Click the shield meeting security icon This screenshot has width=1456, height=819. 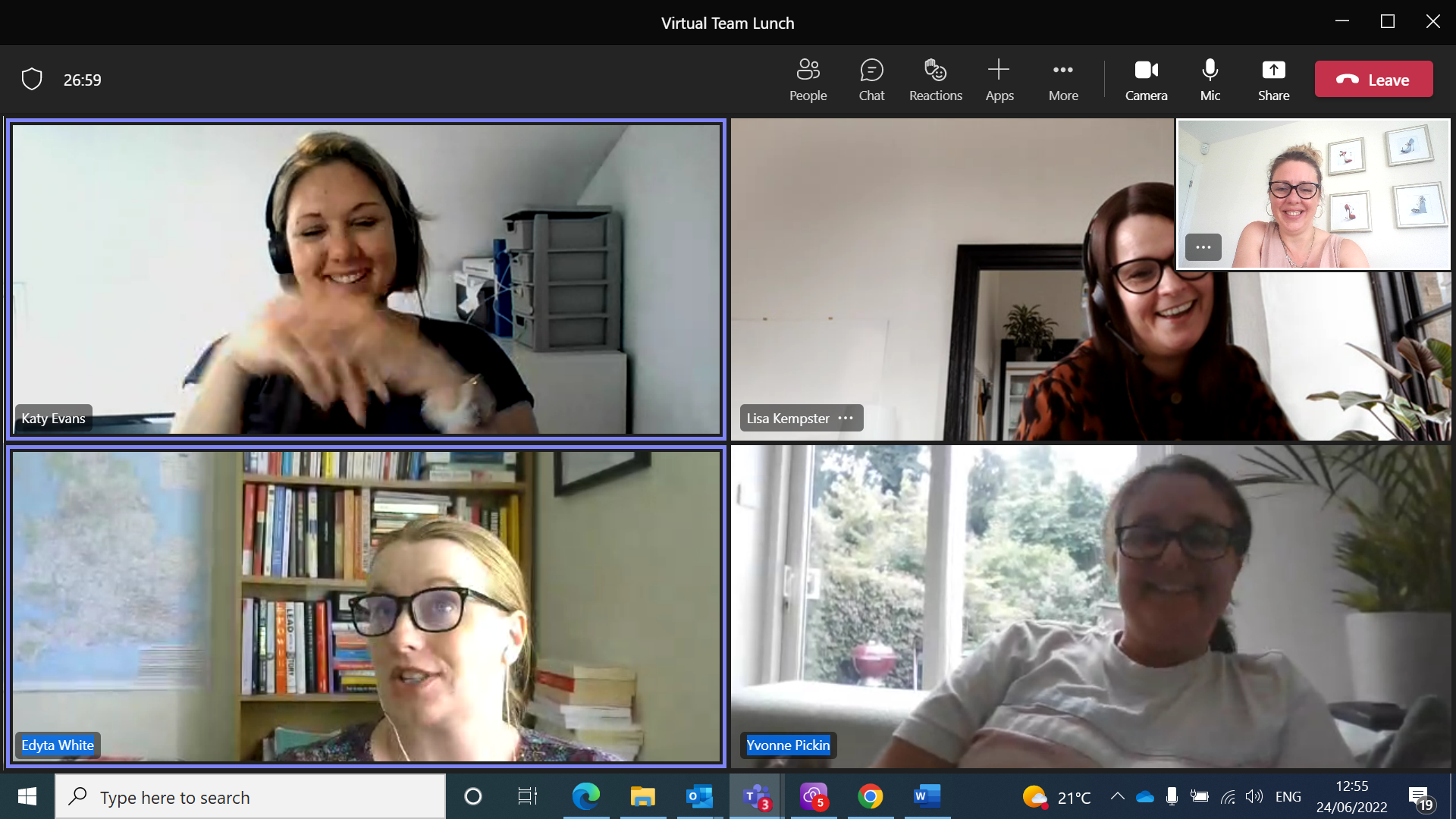[x=32, y=79]
